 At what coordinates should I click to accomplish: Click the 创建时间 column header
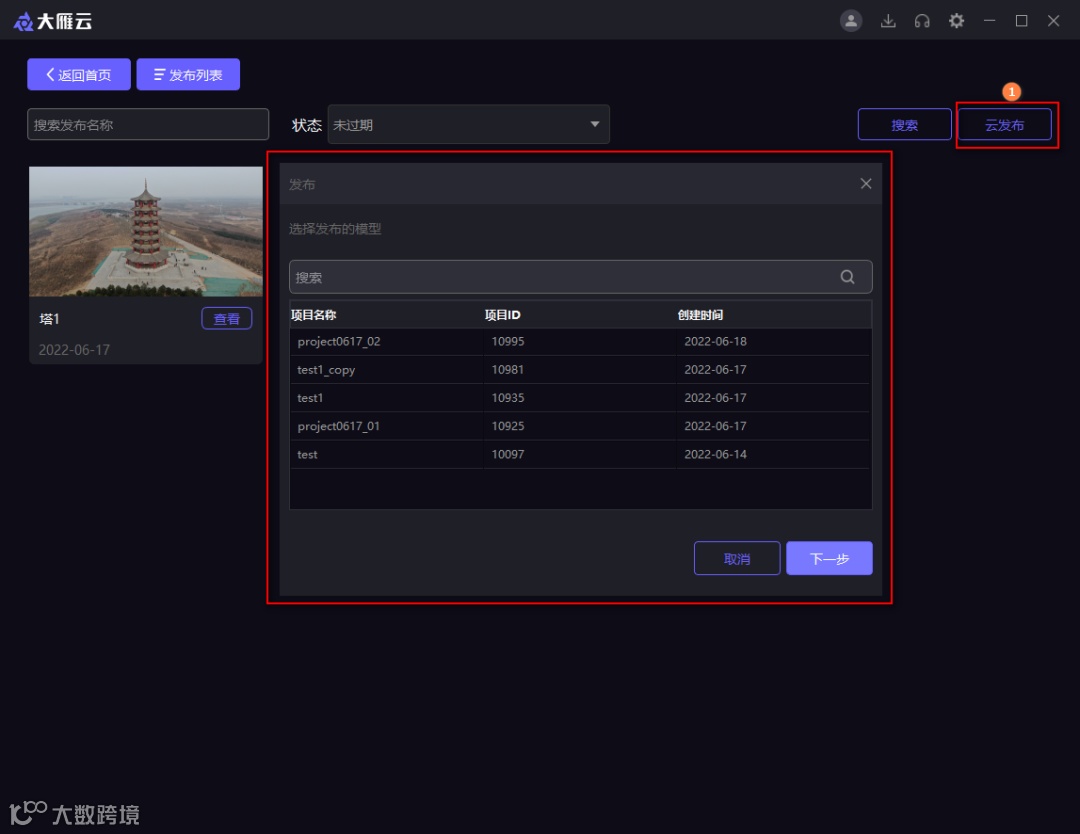point(700,315)
